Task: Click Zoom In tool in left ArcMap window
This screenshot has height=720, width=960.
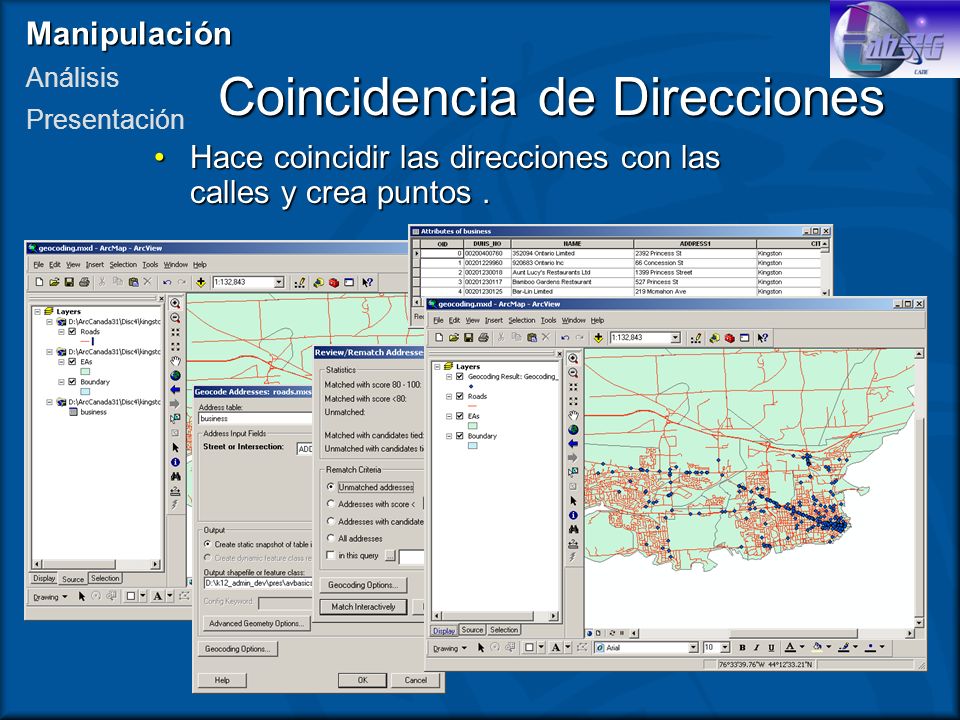Action: coord(175,303)
